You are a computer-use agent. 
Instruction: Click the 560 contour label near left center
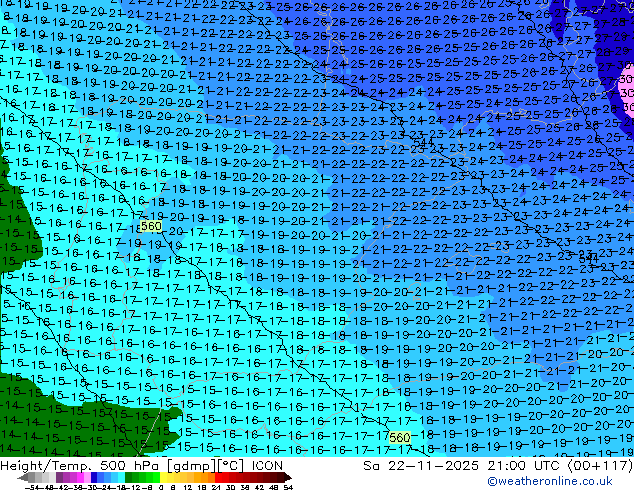point(151,226)
